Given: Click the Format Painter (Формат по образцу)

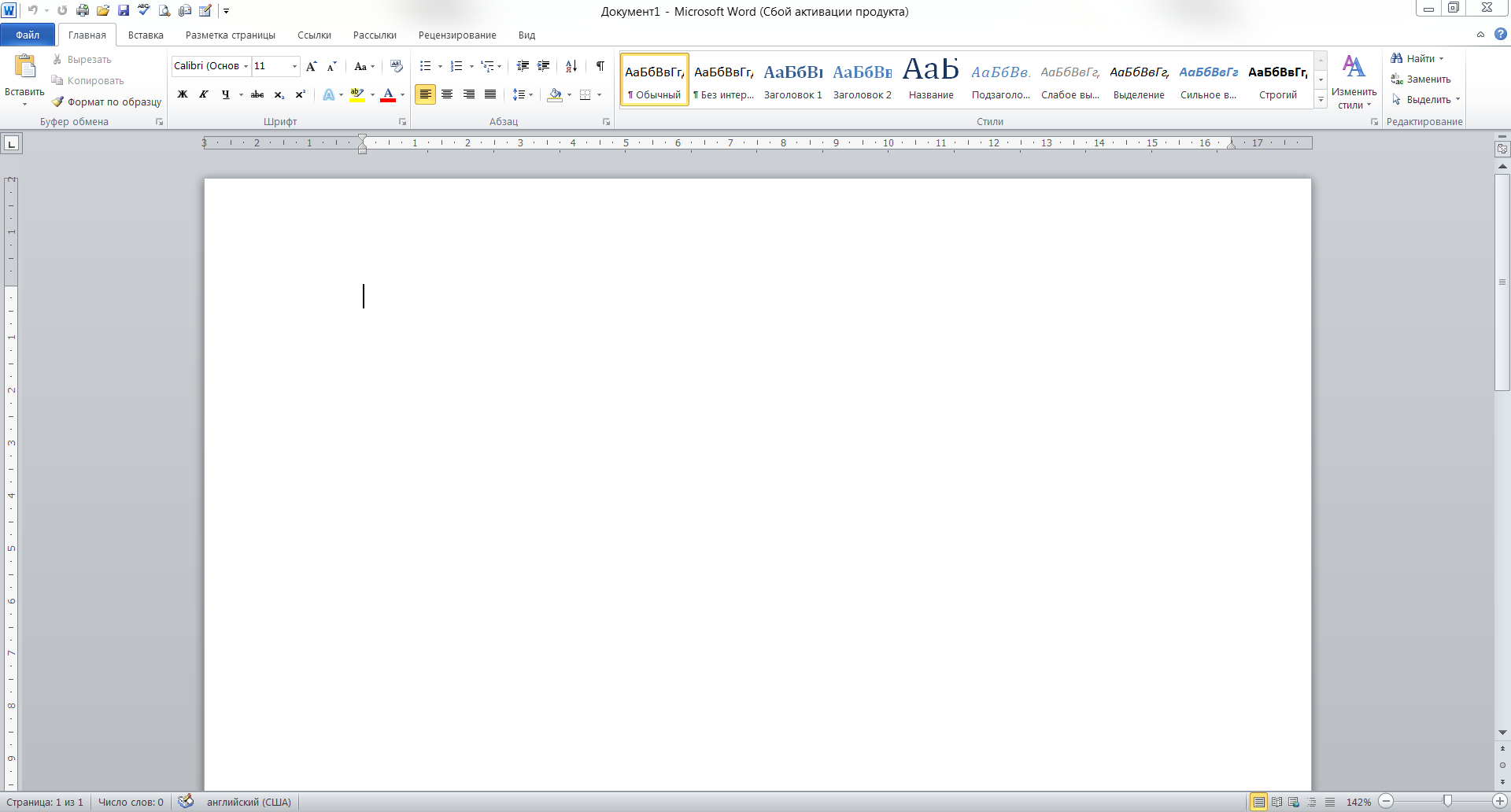Looking at the screenshot, I should [x=107, y=101].
